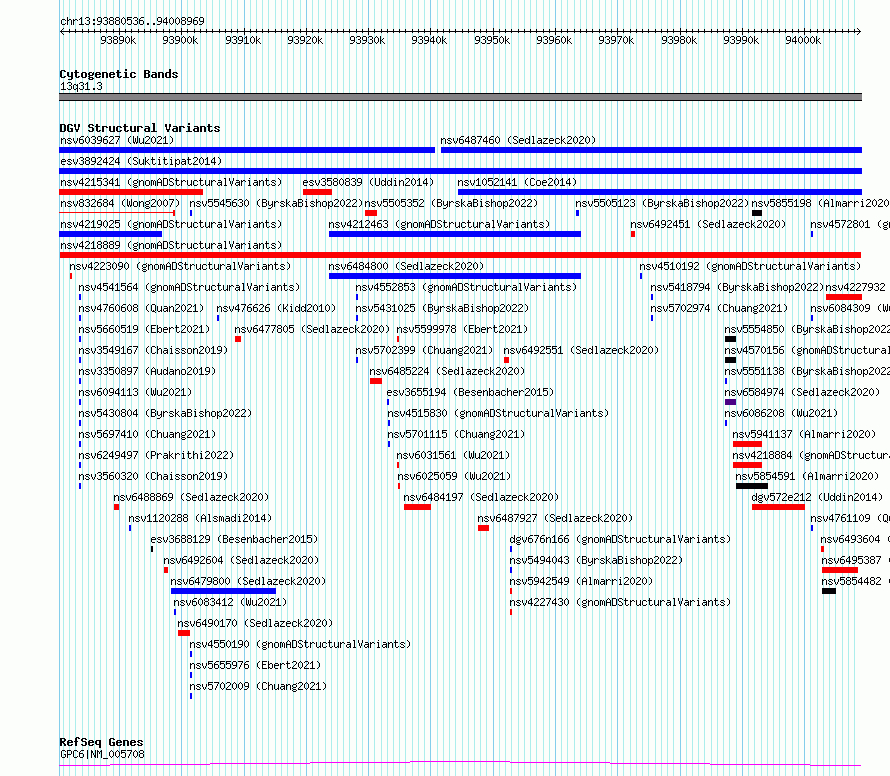Select nsv4515830 gnomAD variant label

[x=498, y=413]
